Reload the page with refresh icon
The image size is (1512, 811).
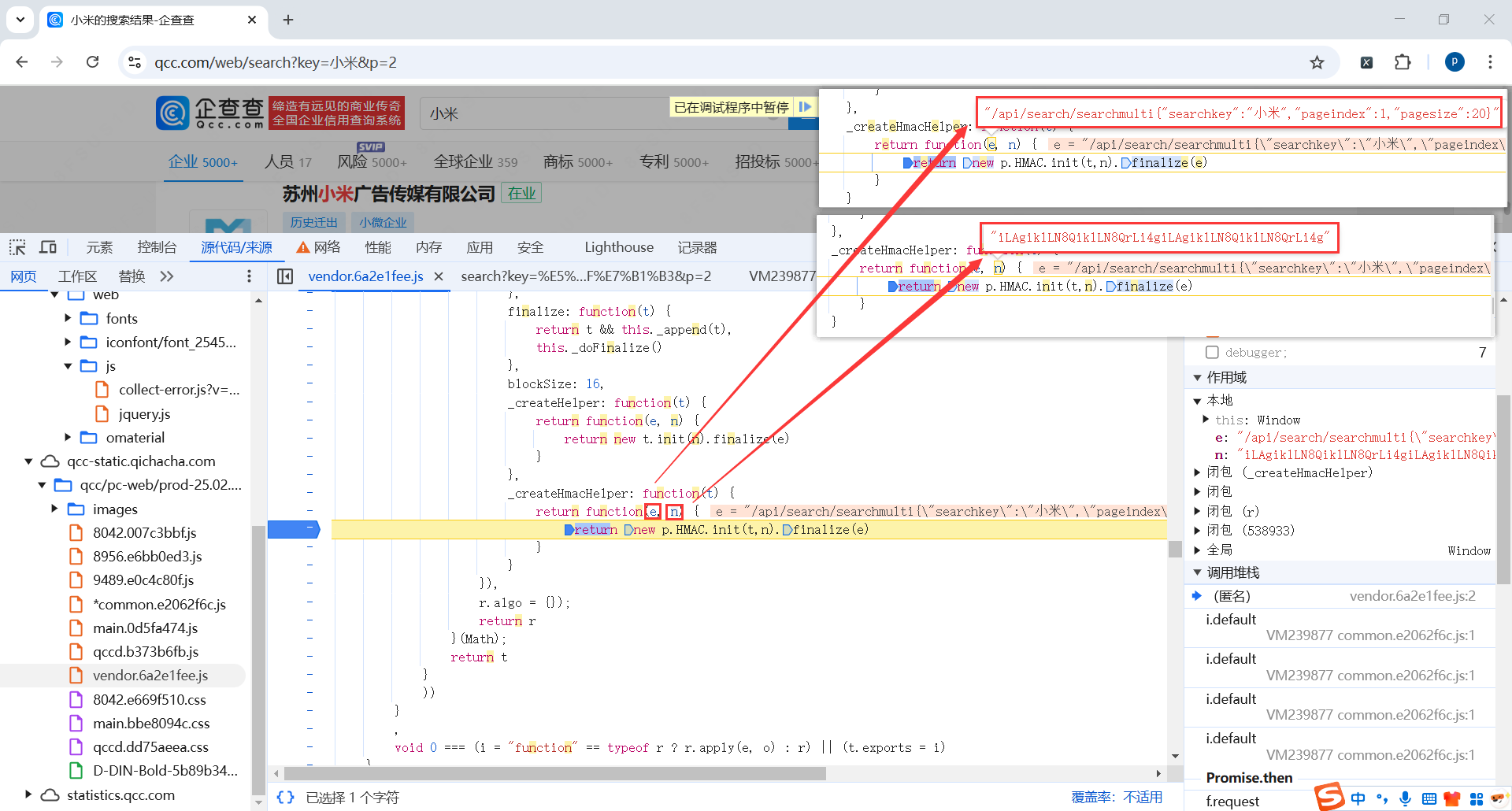coord(93,62)
